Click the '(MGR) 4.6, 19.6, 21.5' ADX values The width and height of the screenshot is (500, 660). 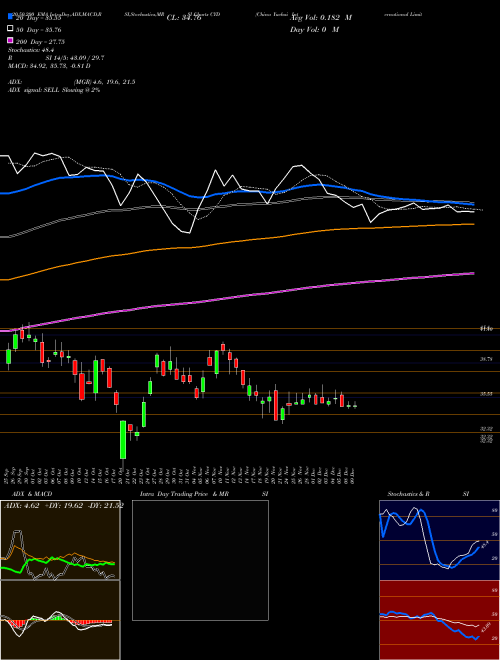[x=104, y=82]
